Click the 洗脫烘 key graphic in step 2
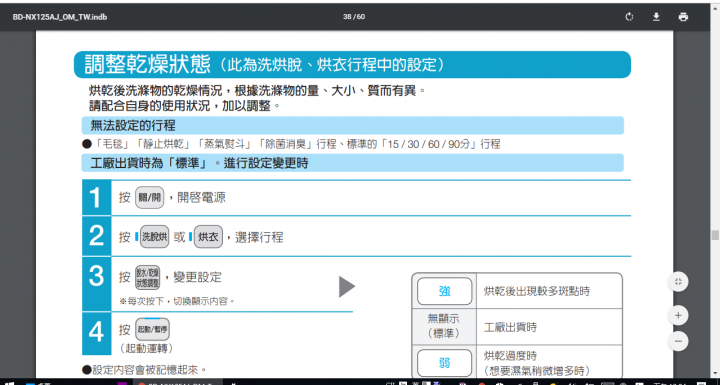This screenshot has width=720, height=385. (154, 238)
